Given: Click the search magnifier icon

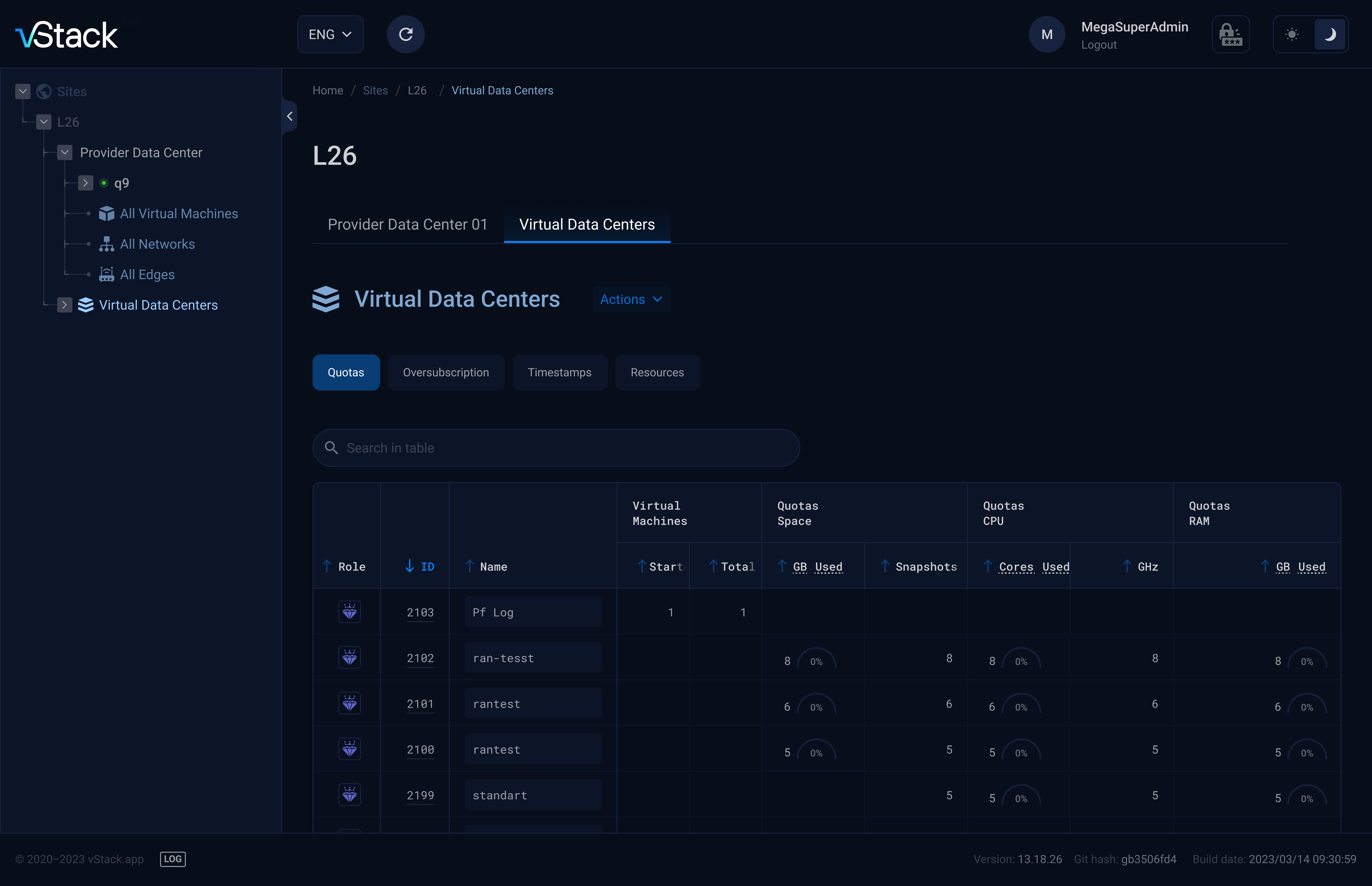Looking at the screenshot, I should pyautogui.click(x=331, y=448).
